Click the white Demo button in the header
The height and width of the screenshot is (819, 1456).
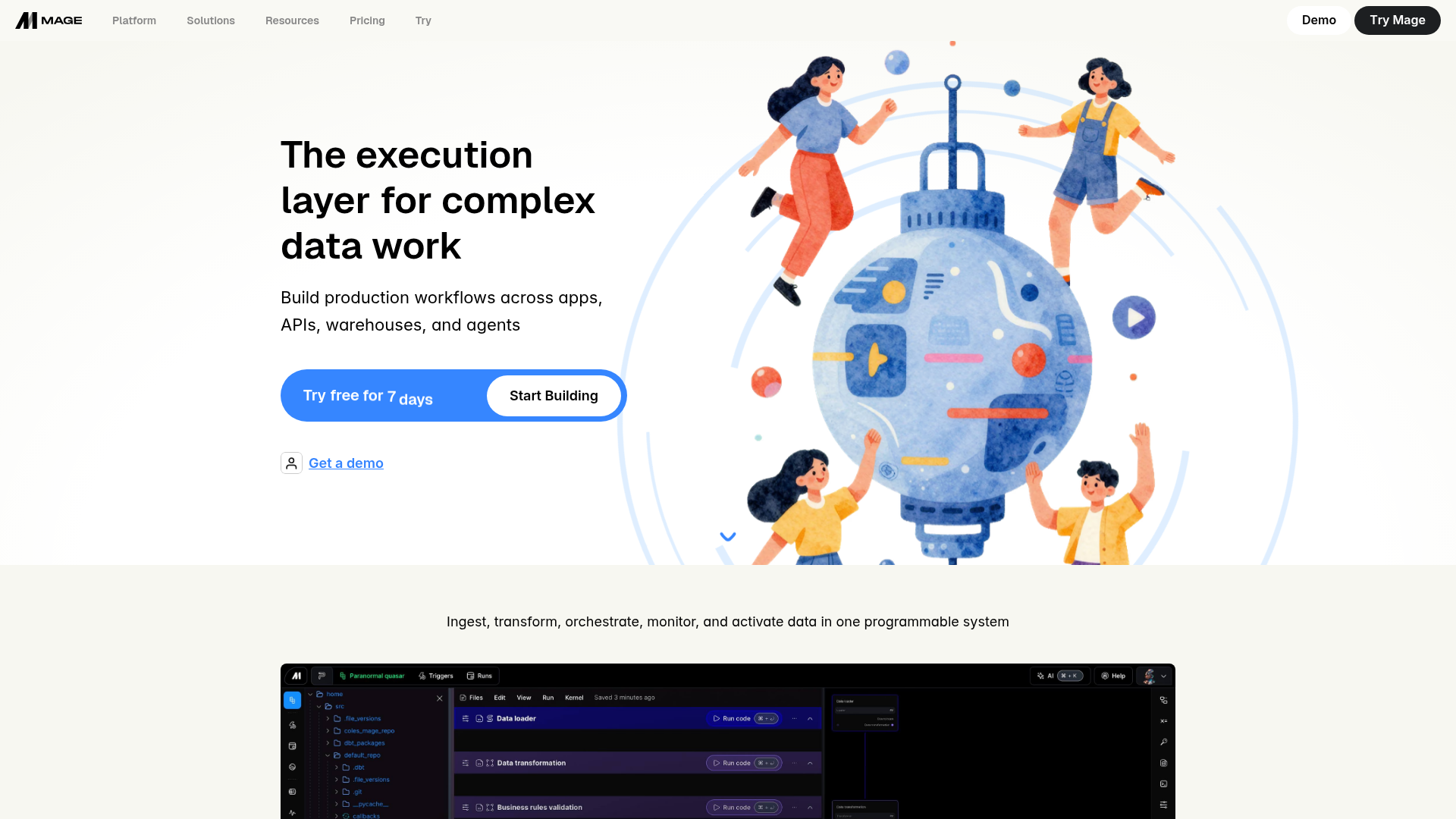[1319, 20]
